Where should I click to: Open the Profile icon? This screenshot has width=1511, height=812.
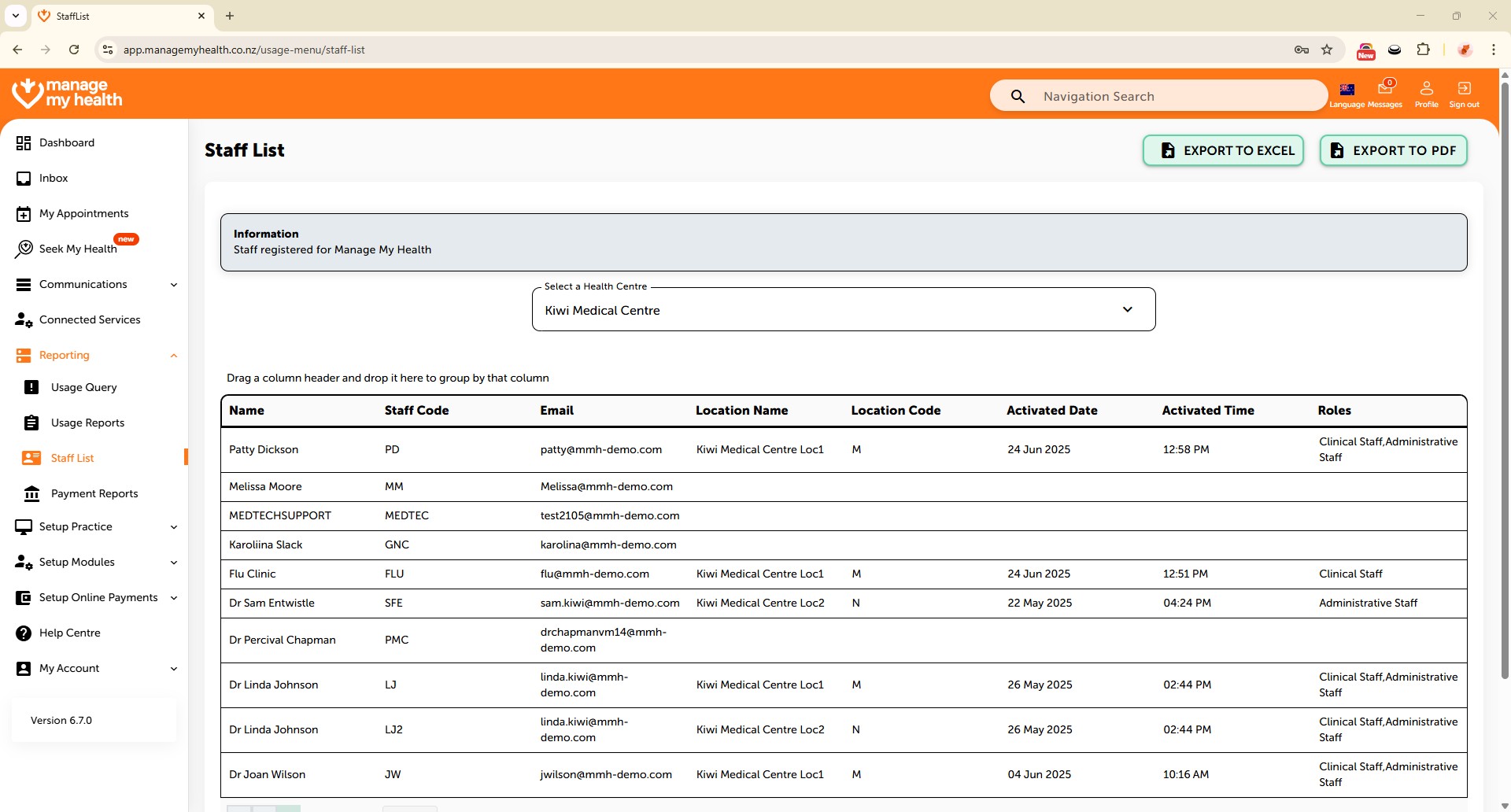(1426, 88)
